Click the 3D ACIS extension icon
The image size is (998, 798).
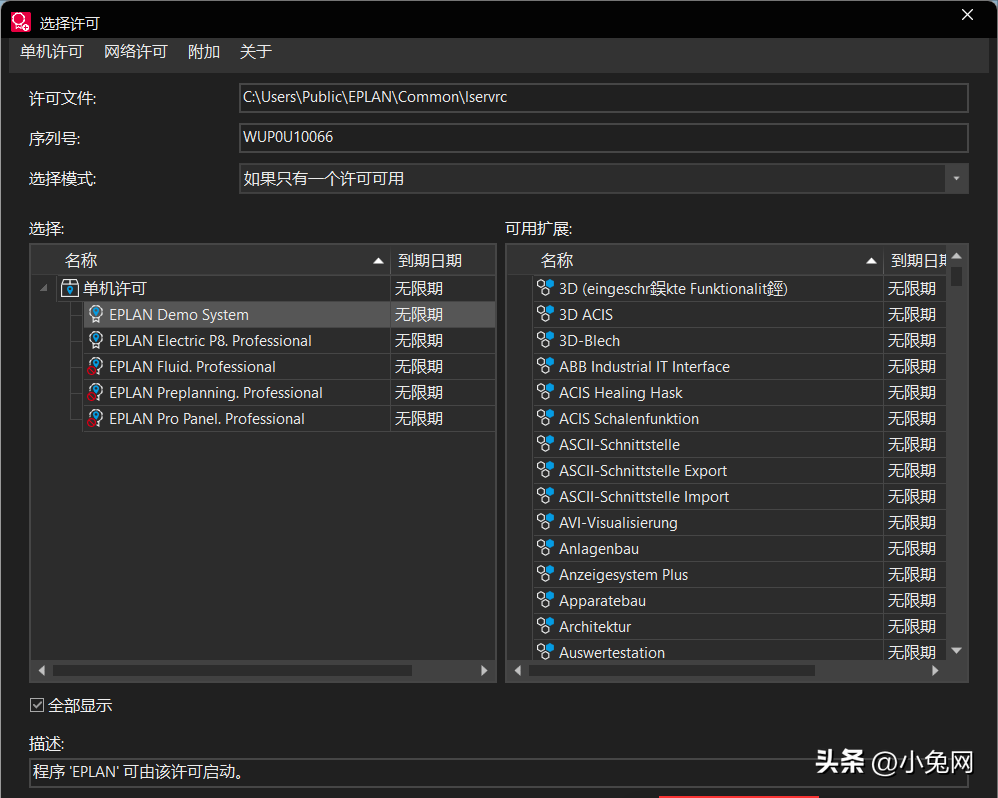click(545, 314)
